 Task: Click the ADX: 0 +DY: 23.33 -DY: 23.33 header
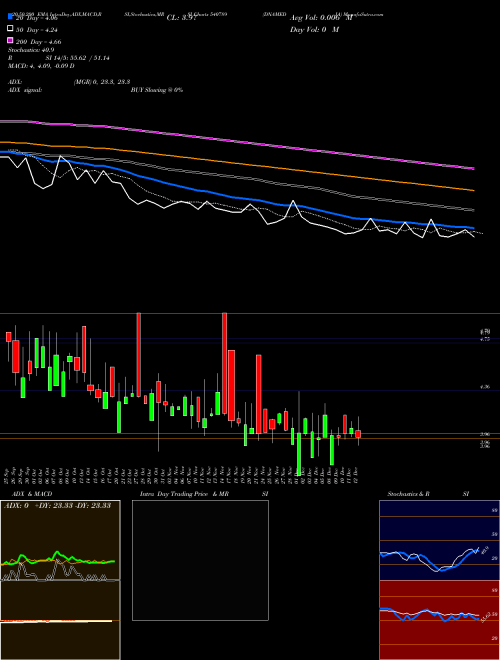pos(57,505)
